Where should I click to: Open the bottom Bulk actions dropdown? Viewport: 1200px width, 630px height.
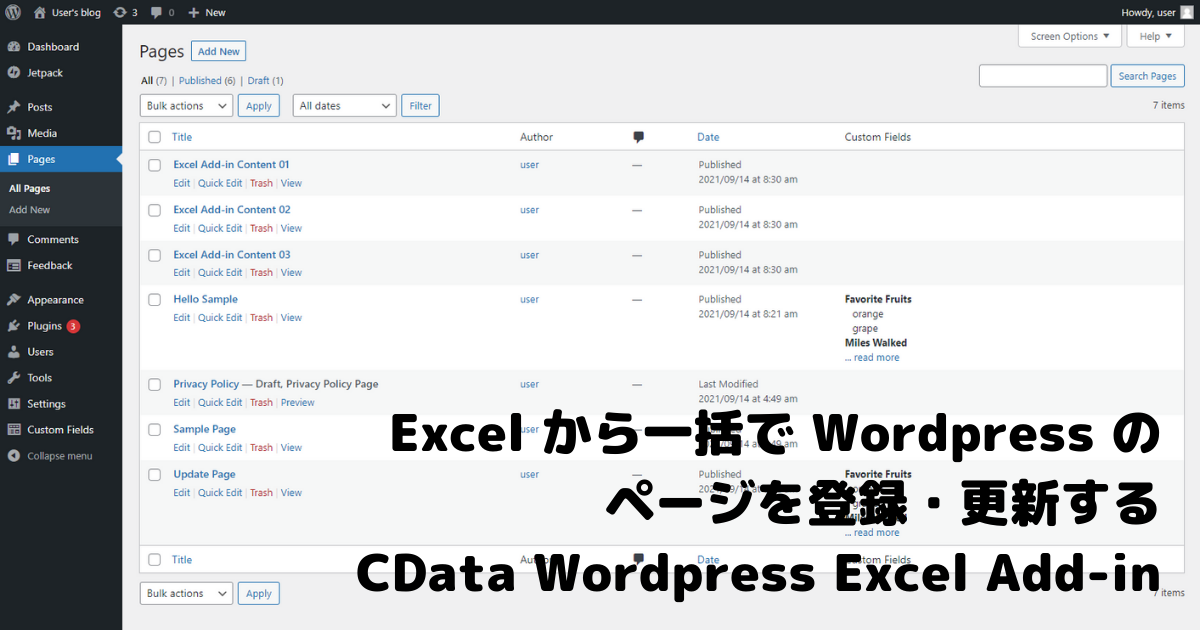point(186,593)
